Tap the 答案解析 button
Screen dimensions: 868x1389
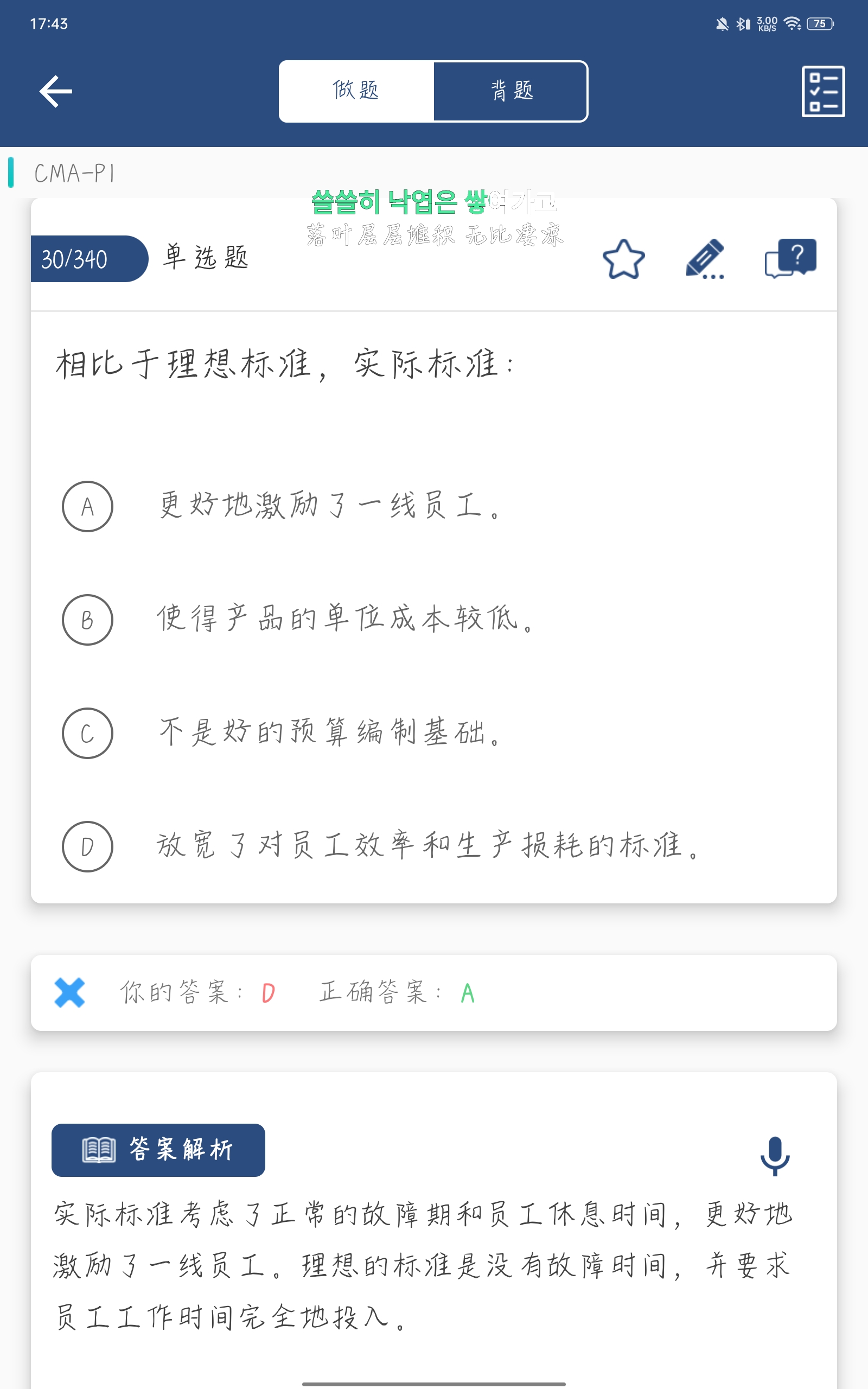point(158,1150)
